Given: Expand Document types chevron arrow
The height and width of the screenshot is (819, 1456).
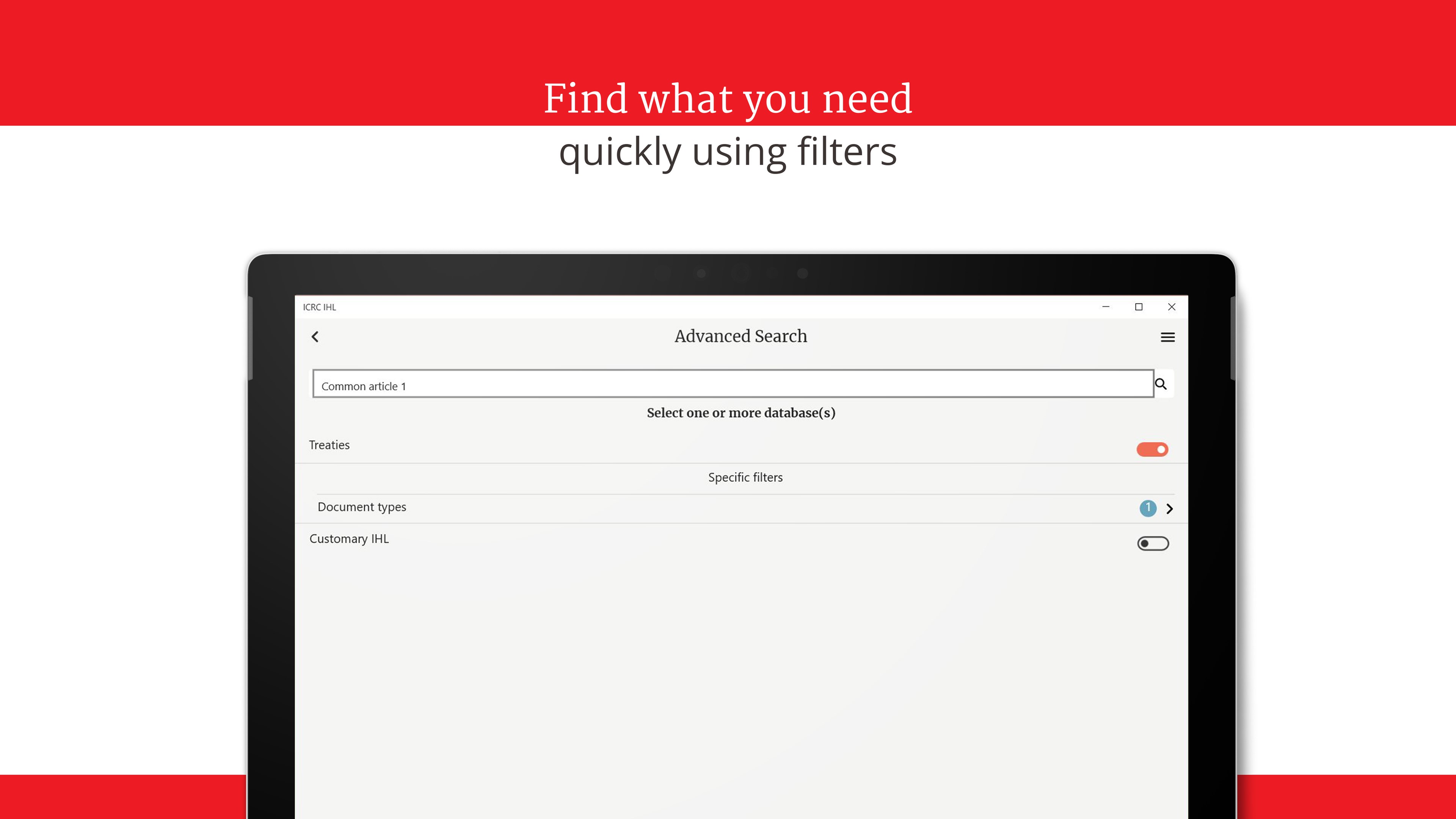Looking at the screenshot, I should 1169,509.
